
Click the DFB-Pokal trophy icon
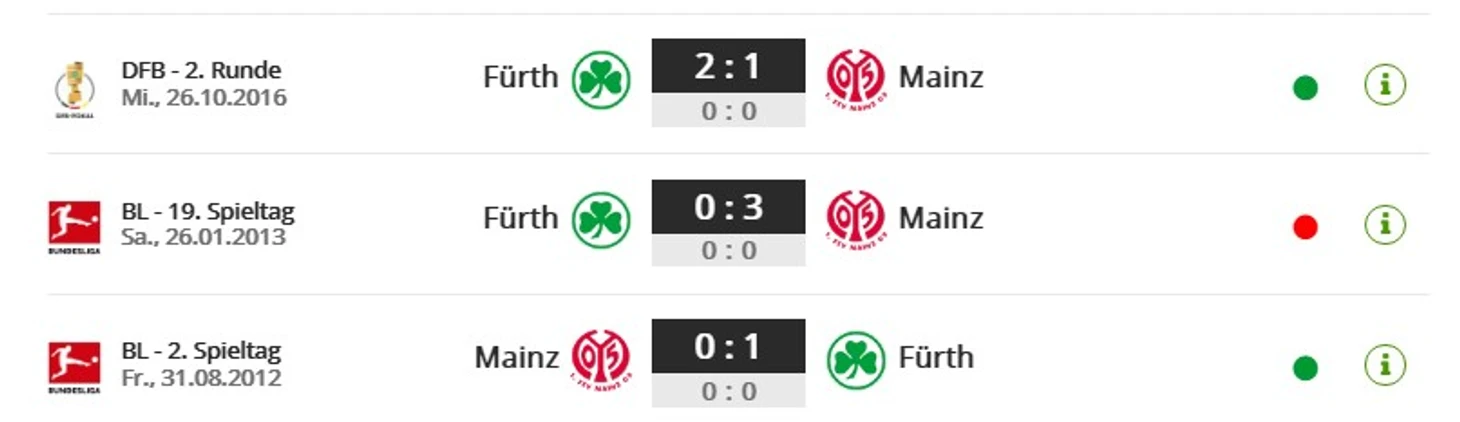(x=75, y=88)
